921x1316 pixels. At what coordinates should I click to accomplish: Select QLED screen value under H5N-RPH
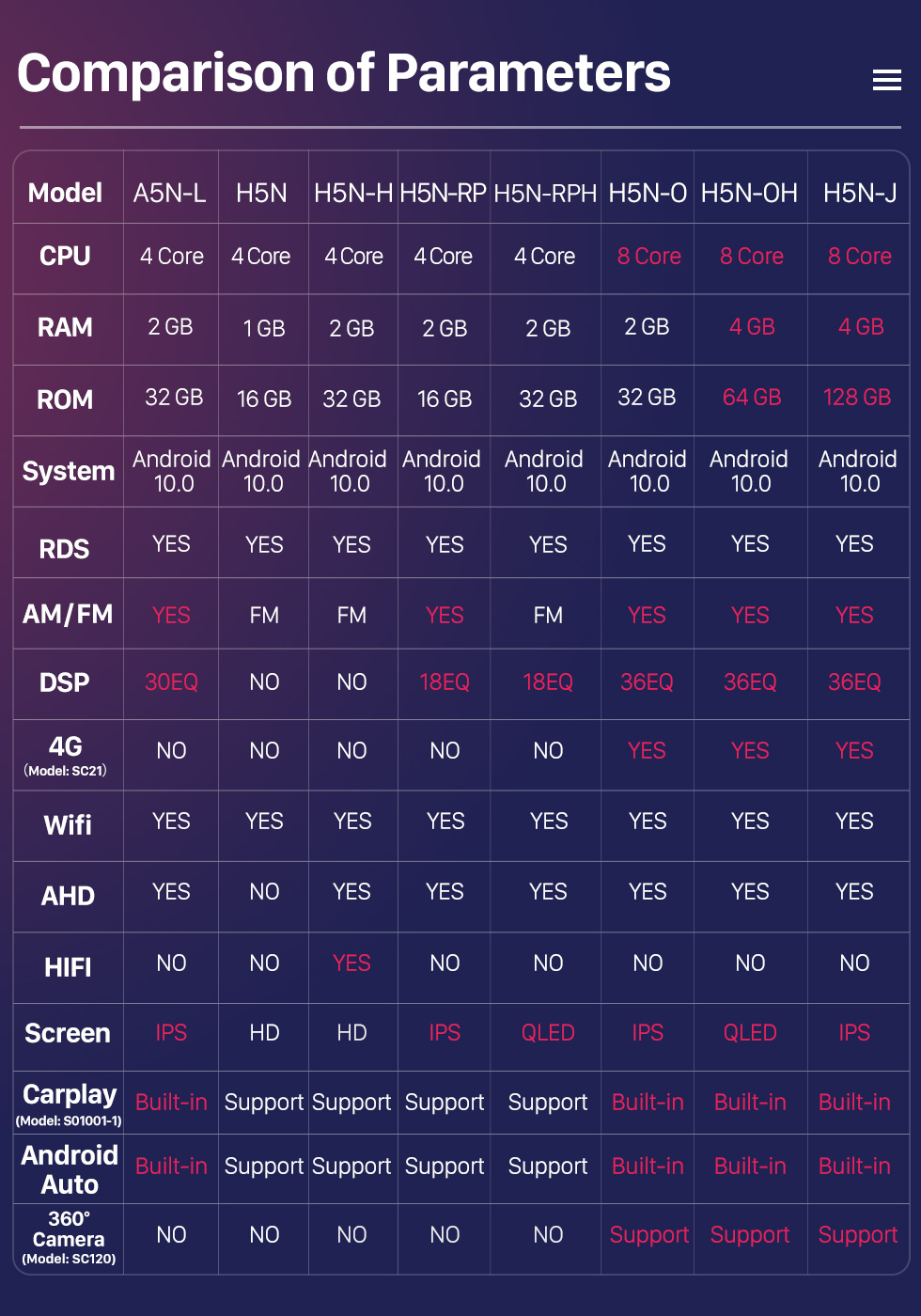tap(548, 1033)
